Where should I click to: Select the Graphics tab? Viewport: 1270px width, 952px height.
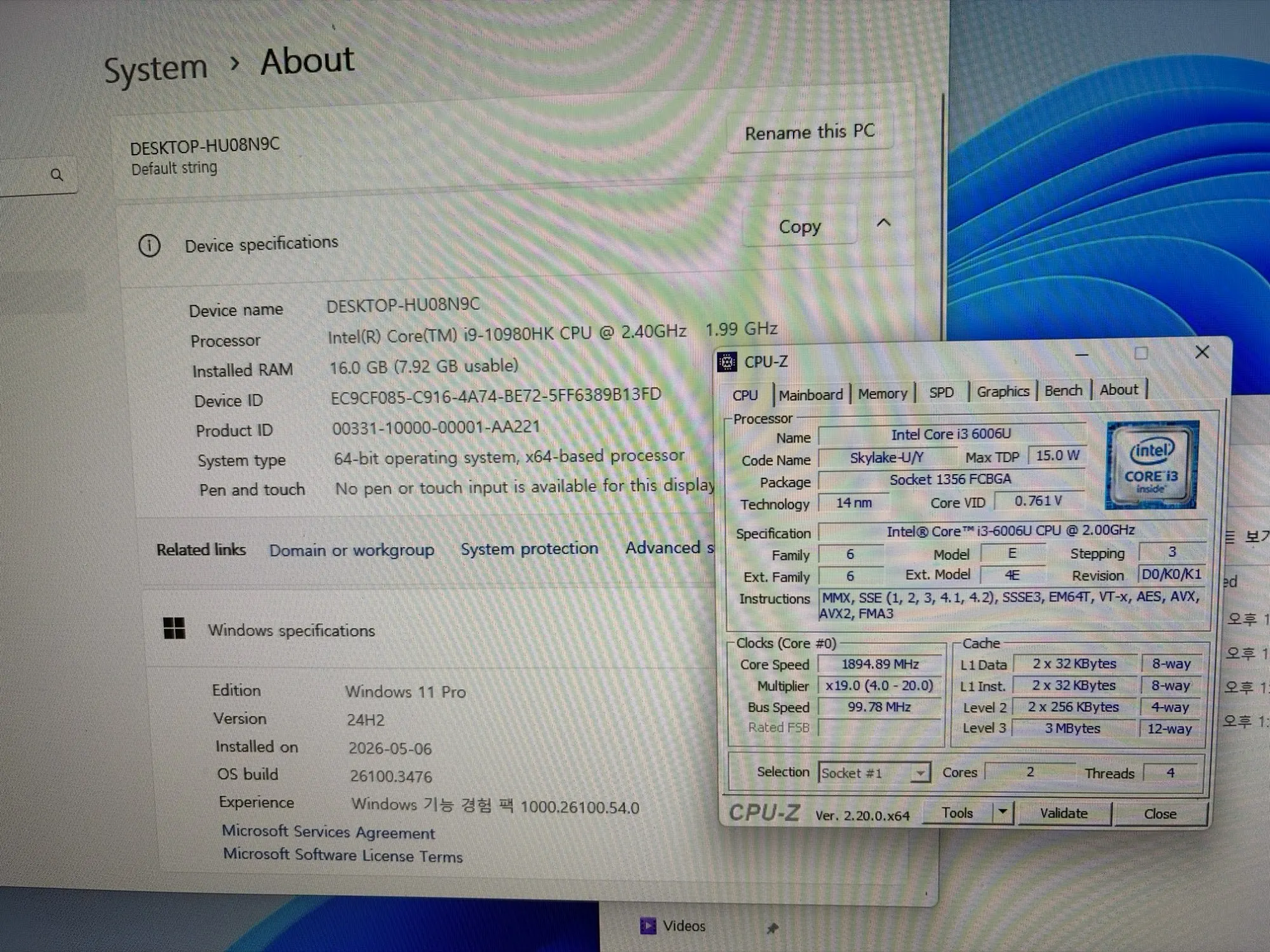(x=1003, y=392)
